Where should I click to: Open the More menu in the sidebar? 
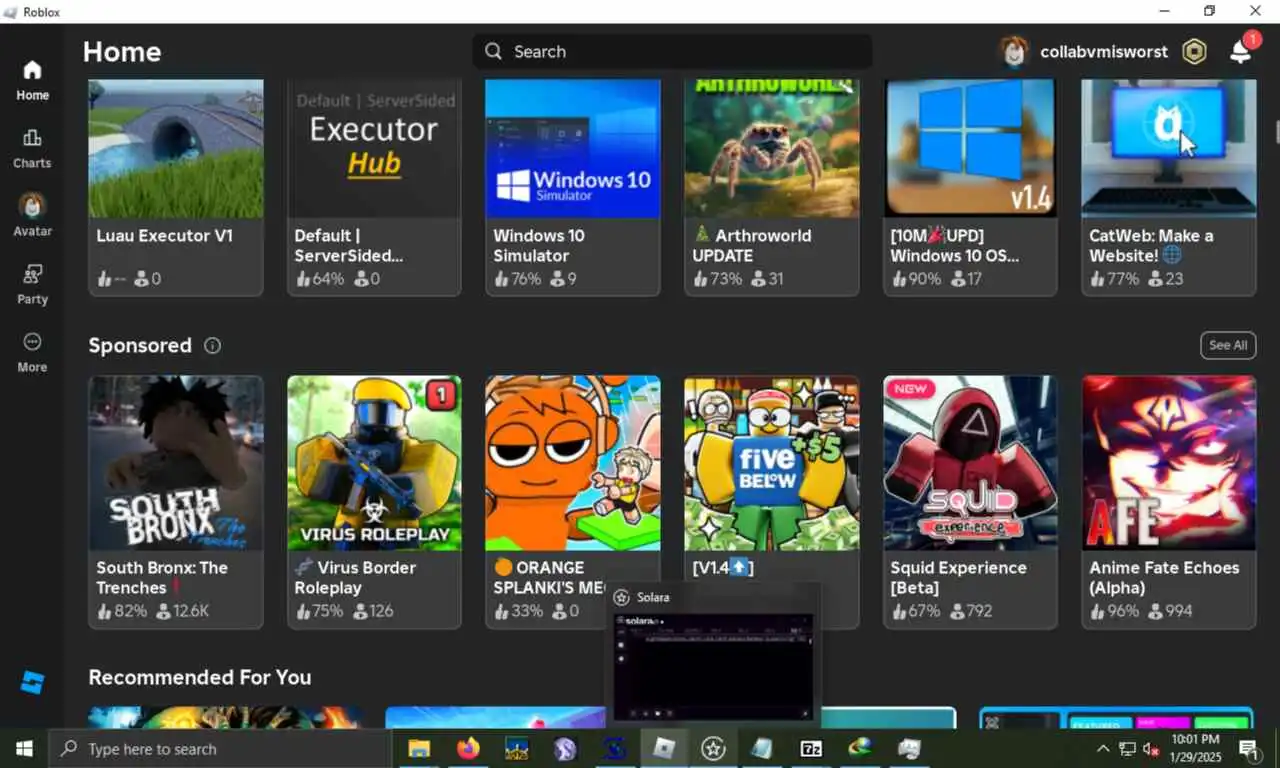pos(32,352)
